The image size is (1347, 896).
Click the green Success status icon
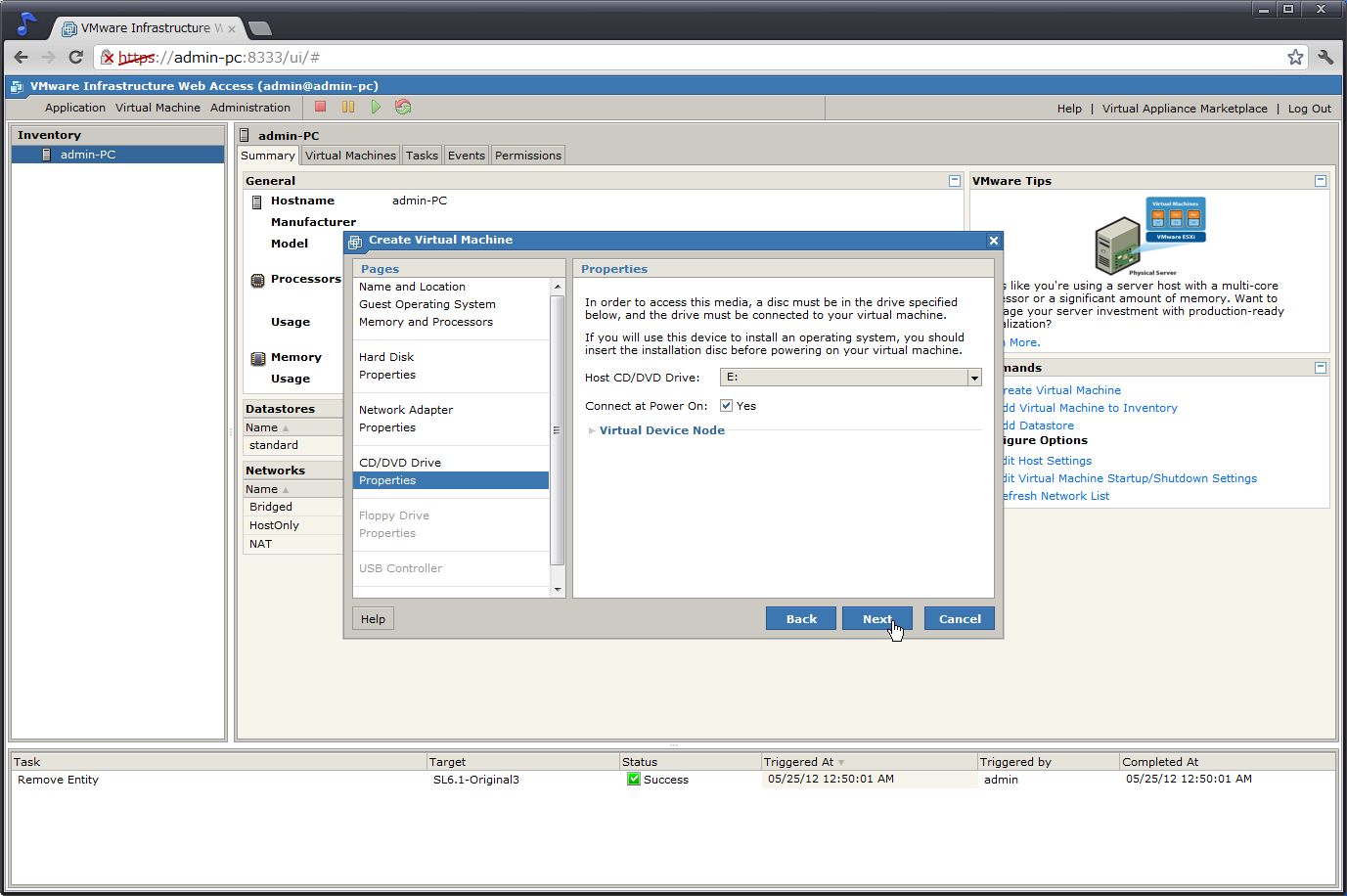click(x=634, y=780)
